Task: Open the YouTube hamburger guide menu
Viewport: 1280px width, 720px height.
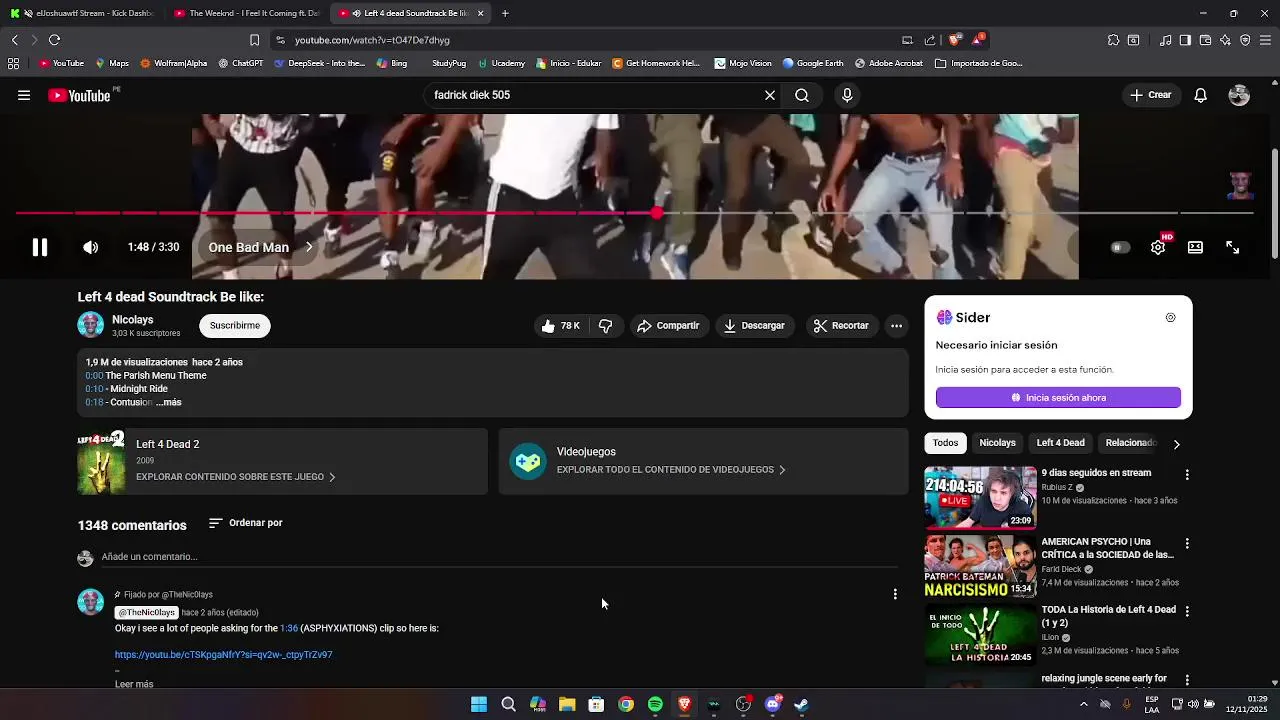Action: click(x=24, y=95)
